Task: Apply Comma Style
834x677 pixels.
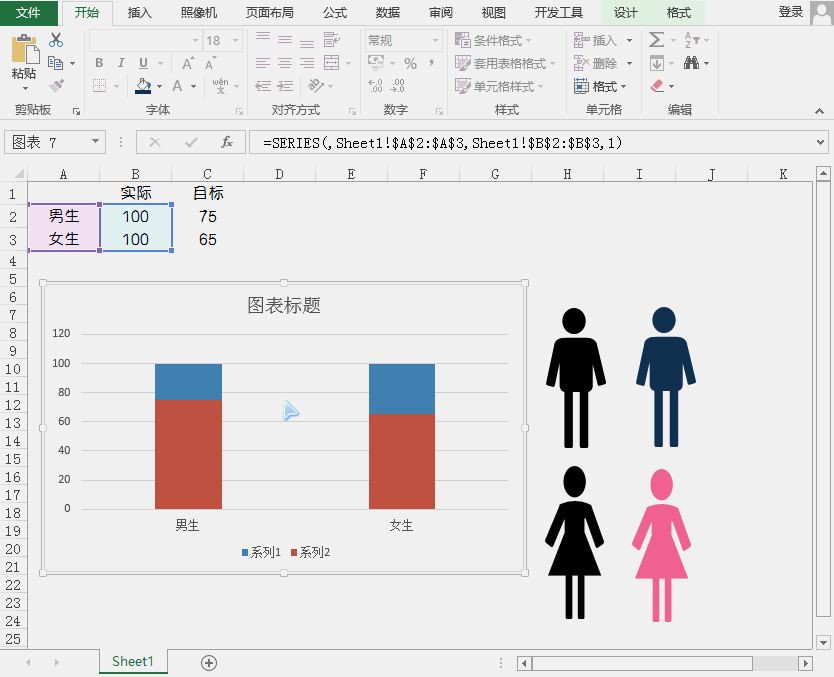Action: coord(431,63)
